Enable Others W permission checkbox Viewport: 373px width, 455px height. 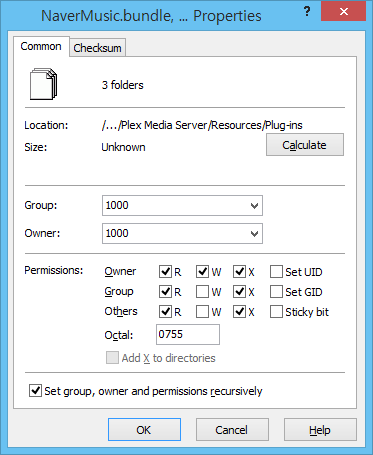pyautogui.click(x=202, y=312)
